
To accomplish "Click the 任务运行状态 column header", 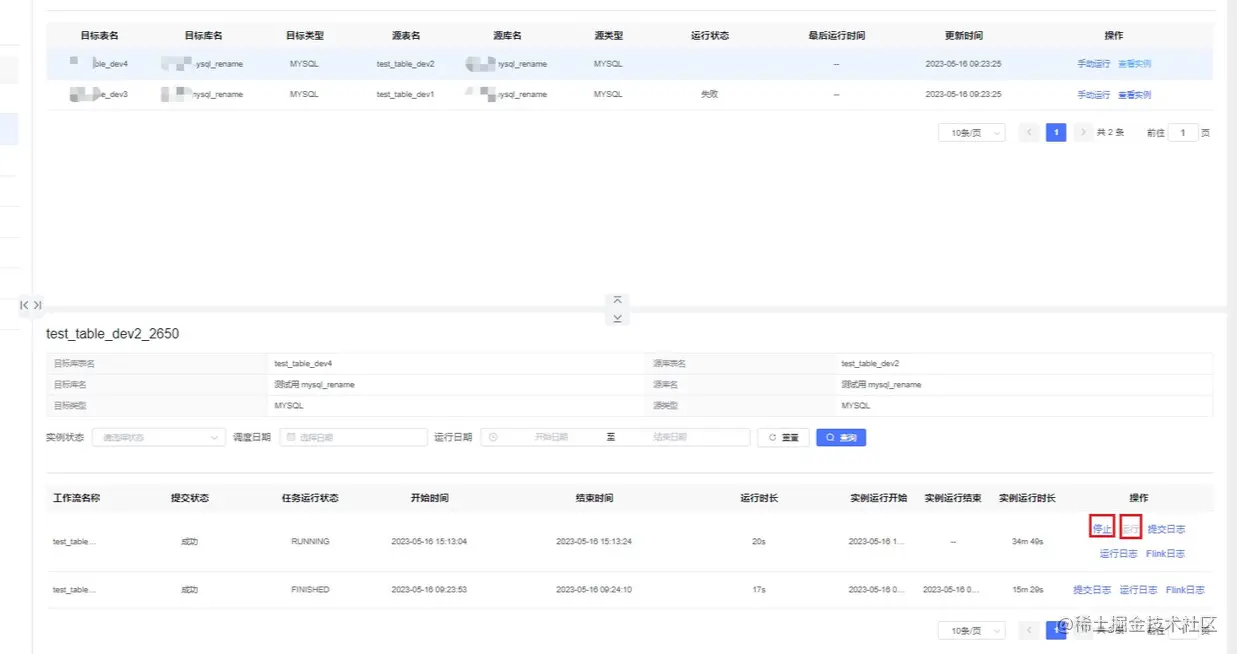I will (x=310, y=498).
